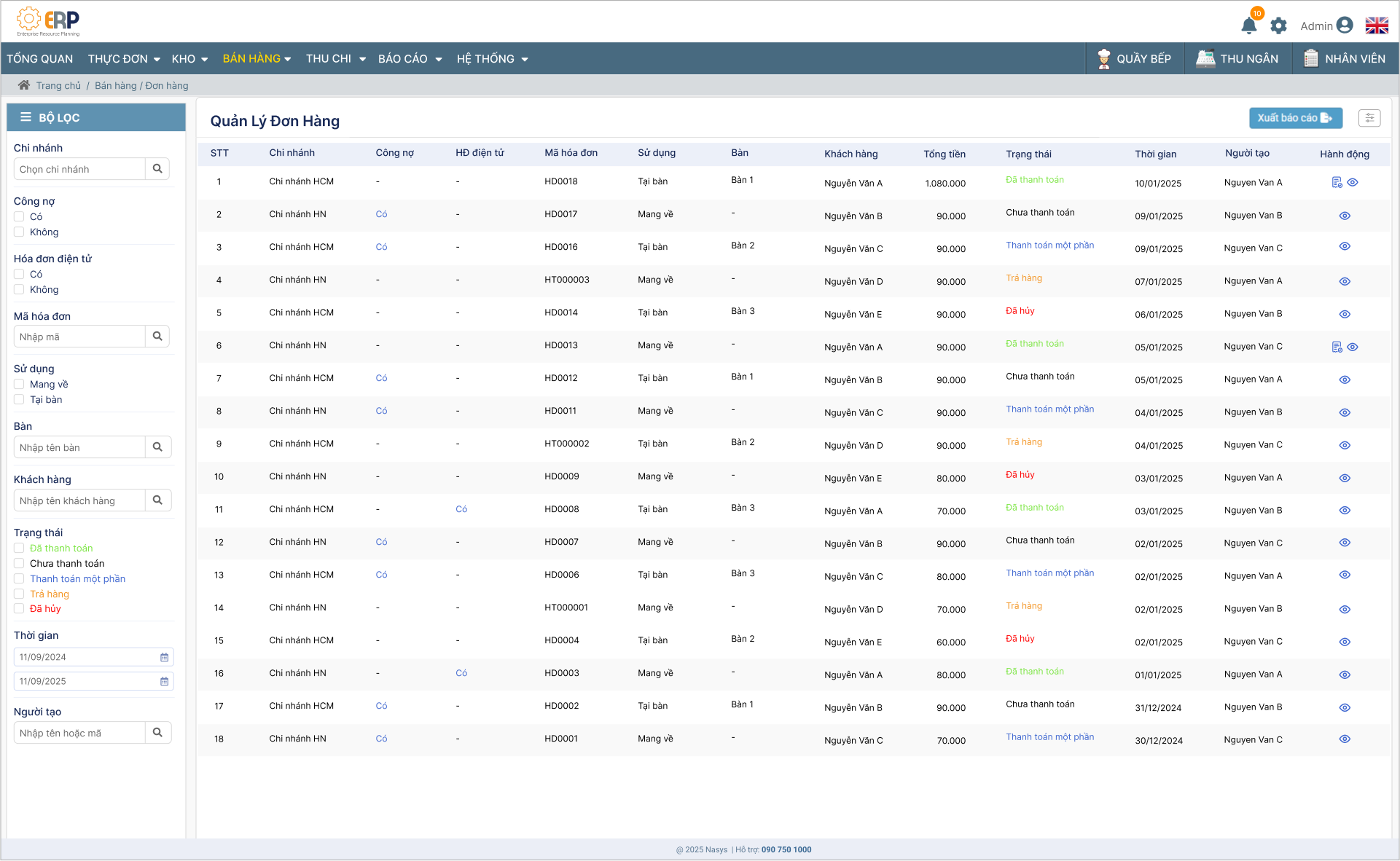Focus Nhập tên khách hàng field

pos(79,500)
